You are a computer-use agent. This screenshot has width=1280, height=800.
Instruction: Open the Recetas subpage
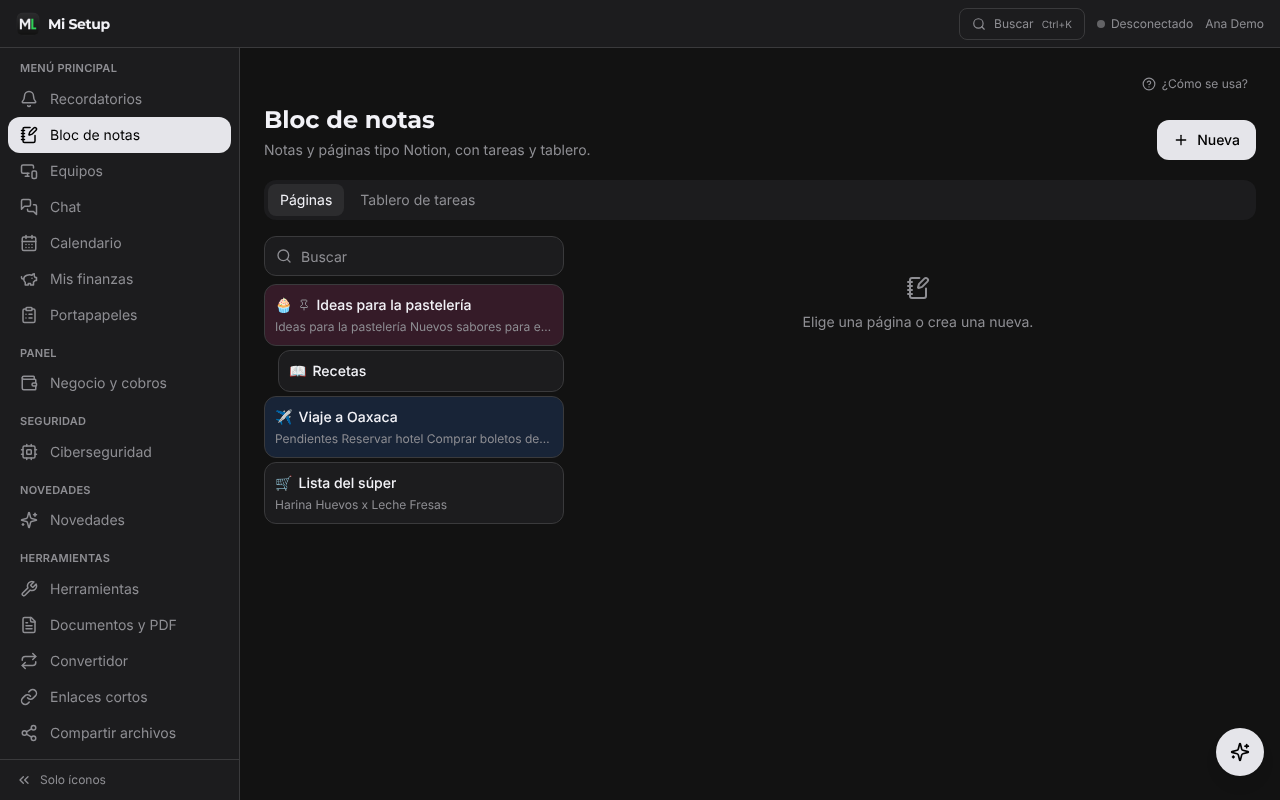[x=421, y=371]
